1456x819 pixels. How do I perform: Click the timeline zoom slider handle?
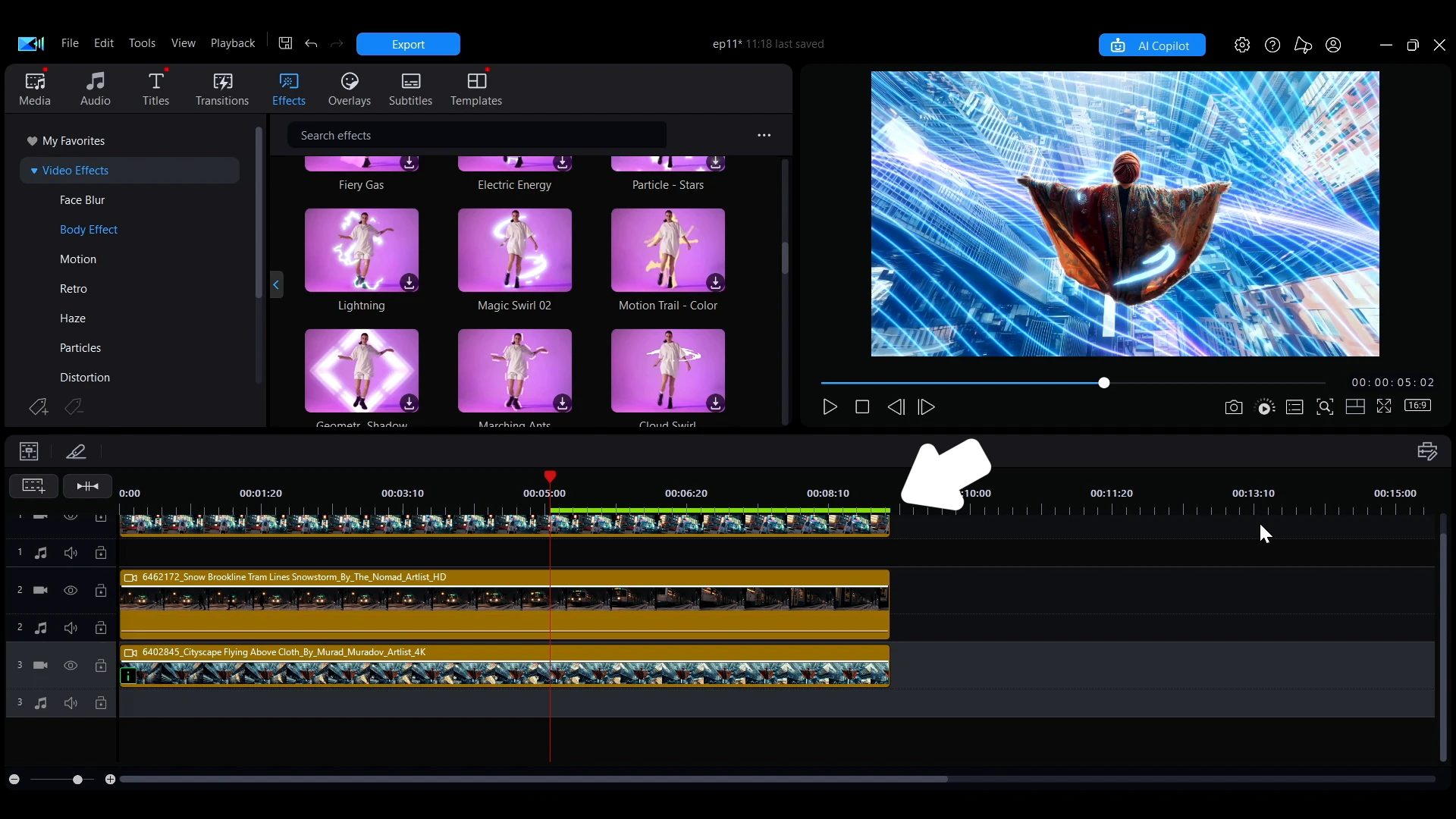click(77, 780)
